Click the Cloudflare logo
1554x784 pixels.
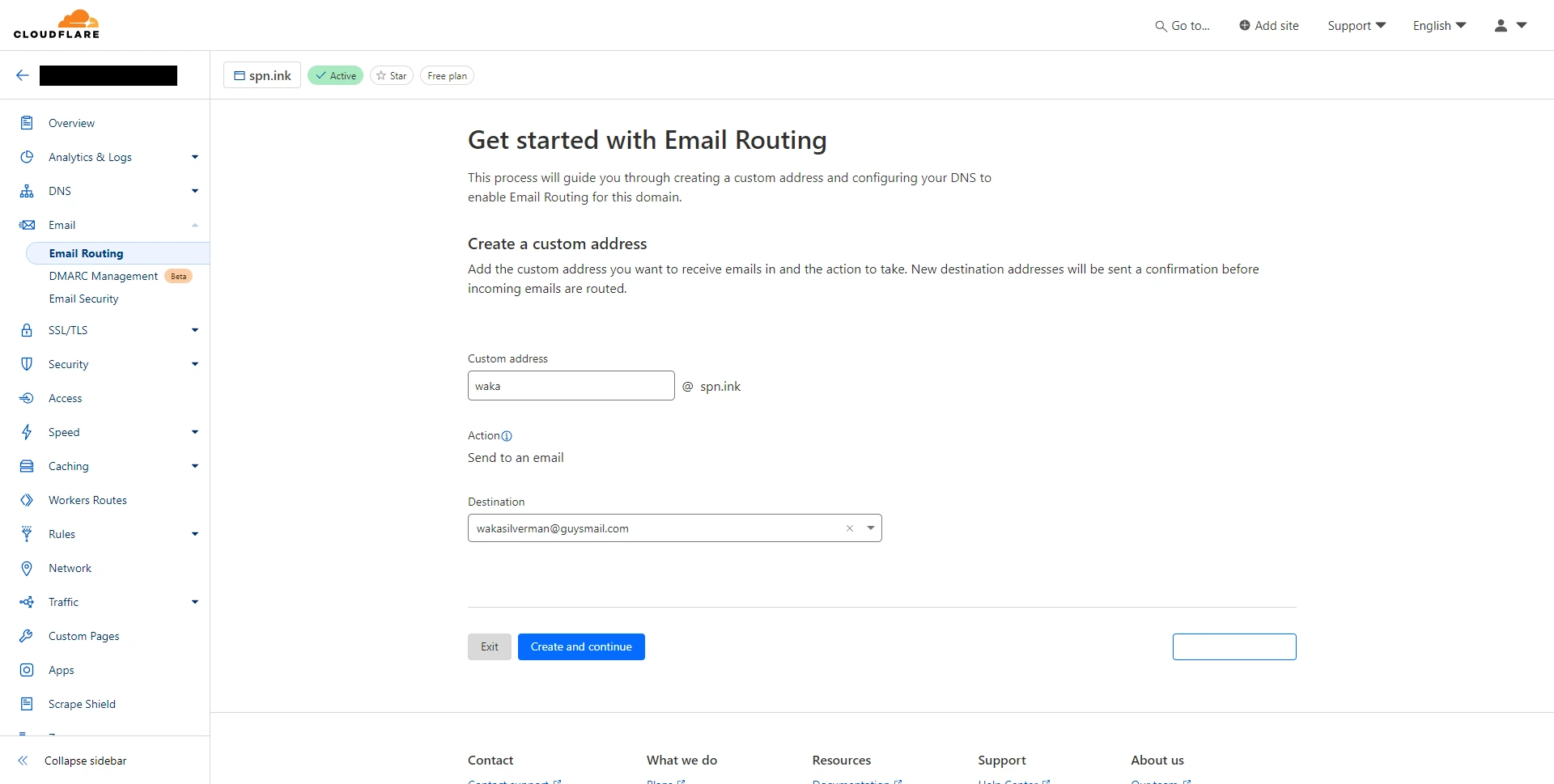tap(57, 24)
